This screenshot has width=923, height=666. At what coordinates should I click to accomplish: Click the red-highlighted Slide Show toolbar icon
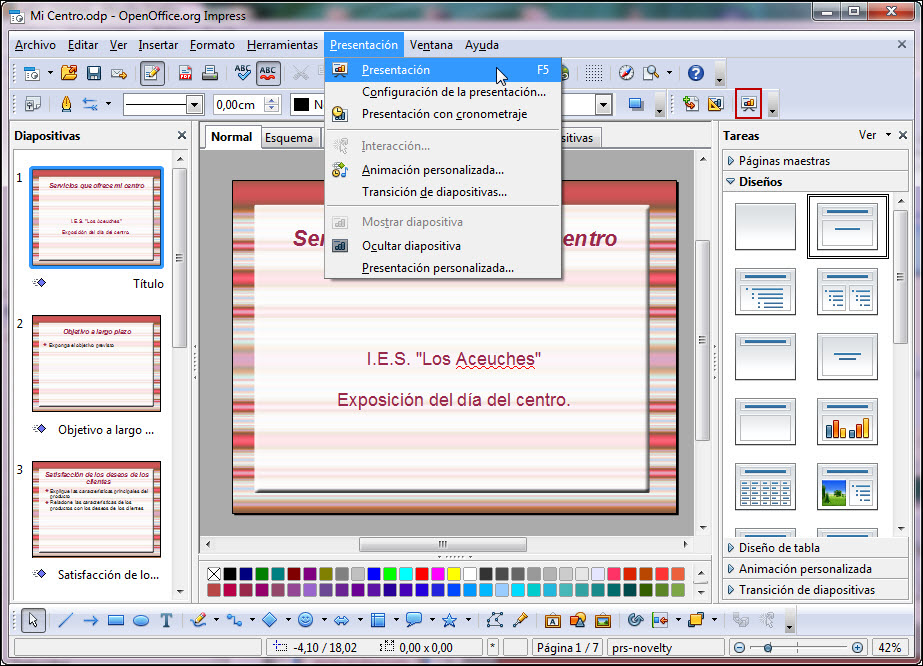pyautogui.click(x=748, y=104)
